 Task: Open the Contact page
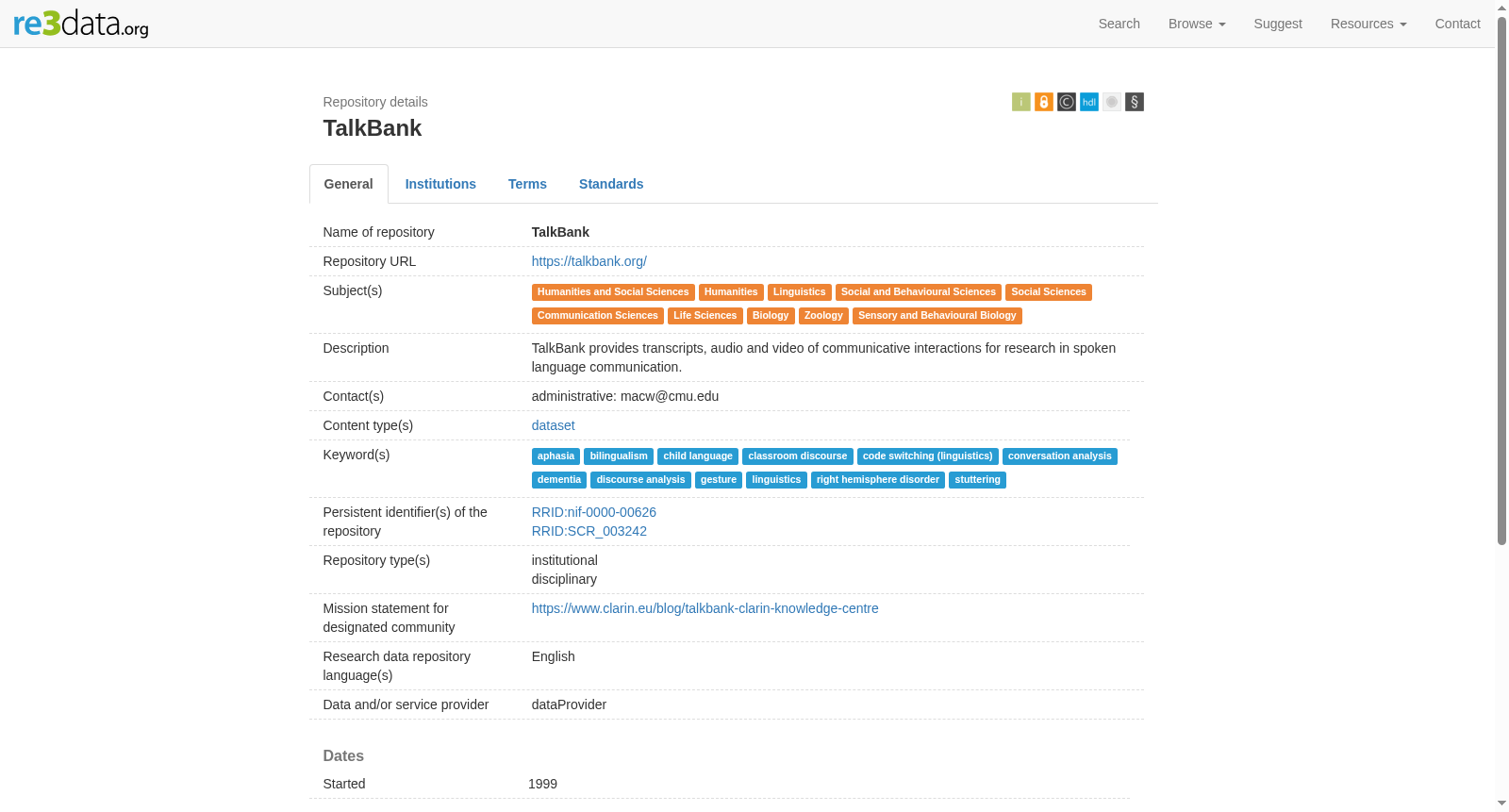(1457, 24)
